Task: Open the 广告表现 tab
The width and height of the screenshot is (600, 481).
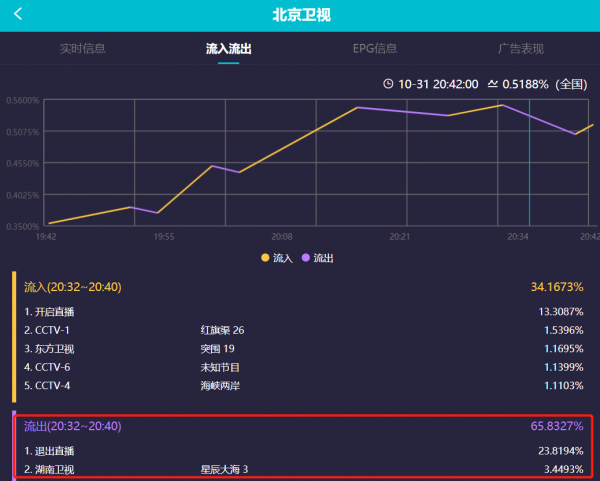Action: 521,49
